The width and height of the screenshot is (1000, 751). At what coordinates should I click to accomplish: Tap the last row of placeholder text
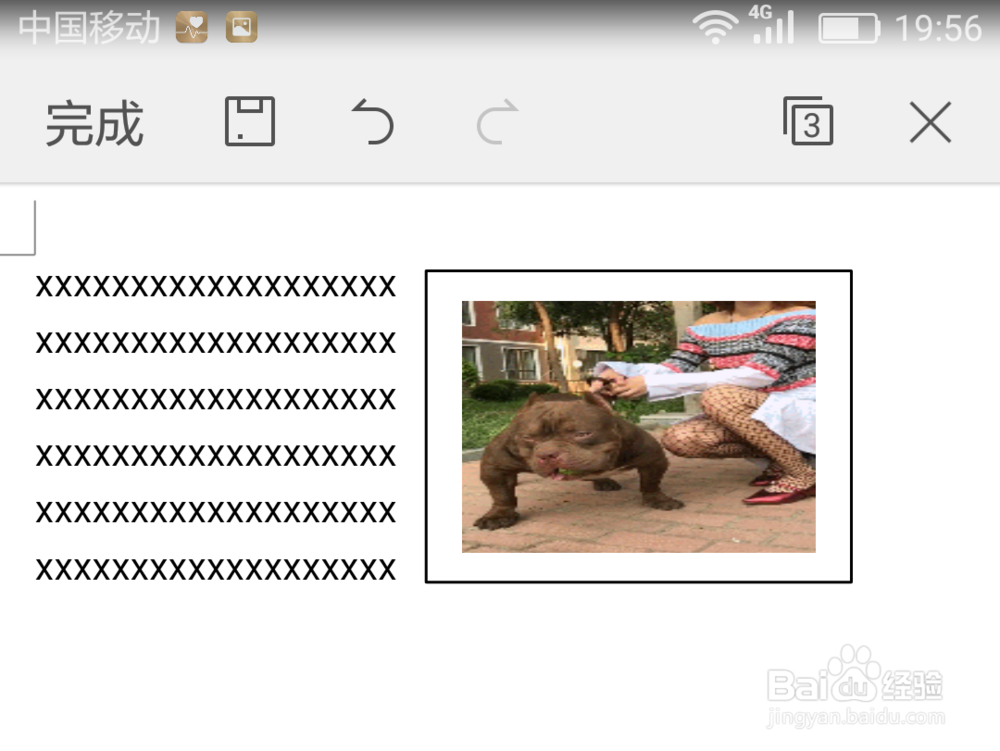pos(215,570)
